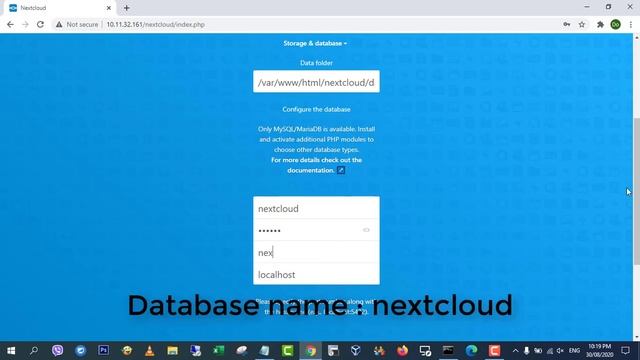Click the database user field containing nextcloud
This screenshot has width=640, height=360.
[x=316, y=208]
